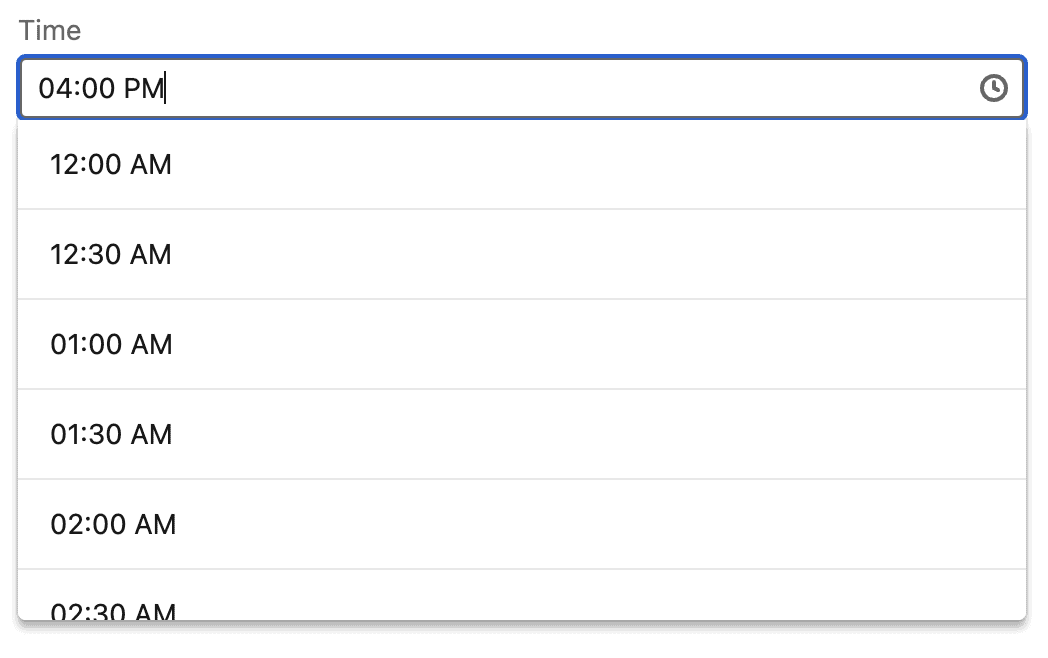
Task: Click the clock icon in Time field
Action: 993,88
